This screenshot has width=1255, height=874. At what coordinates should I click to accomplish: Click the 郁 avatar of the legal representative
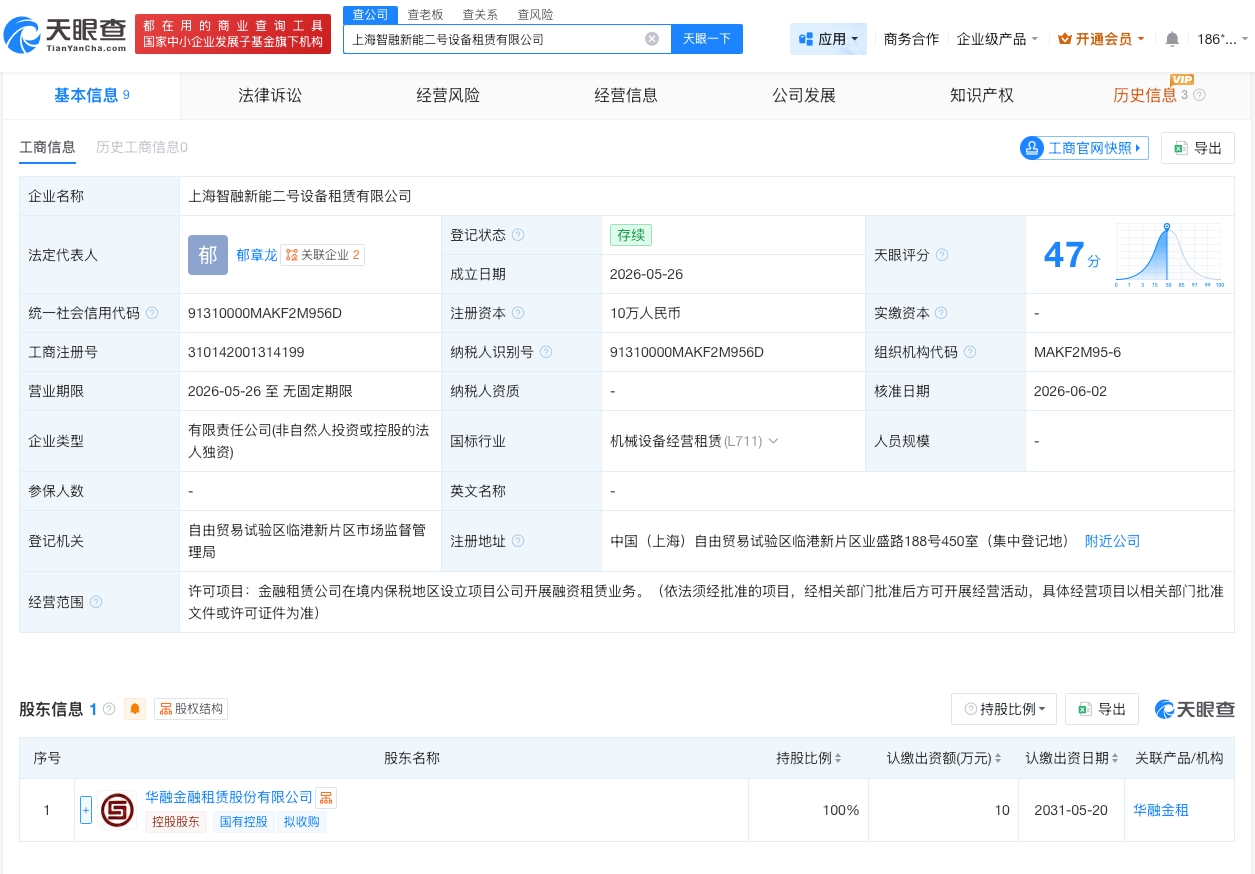[x=208, y=255]
